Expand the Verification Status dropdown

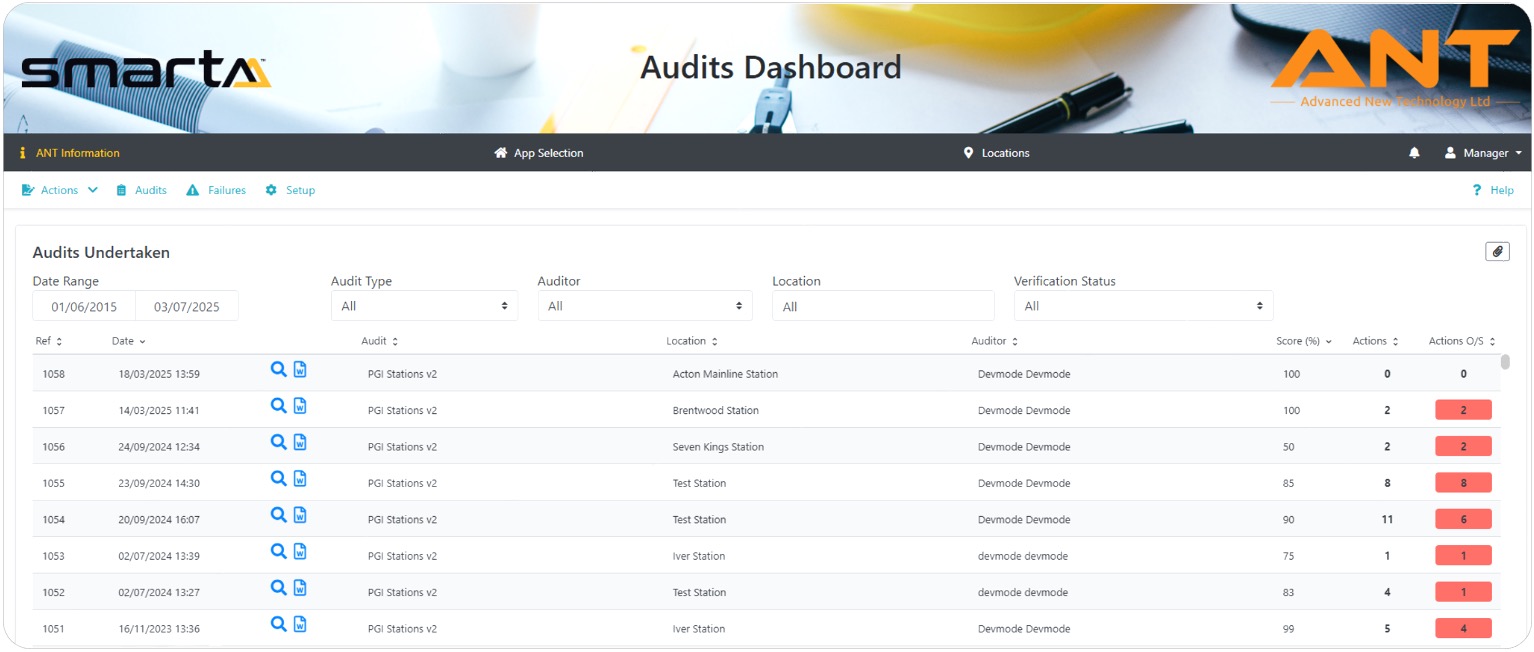[1142, 306]
